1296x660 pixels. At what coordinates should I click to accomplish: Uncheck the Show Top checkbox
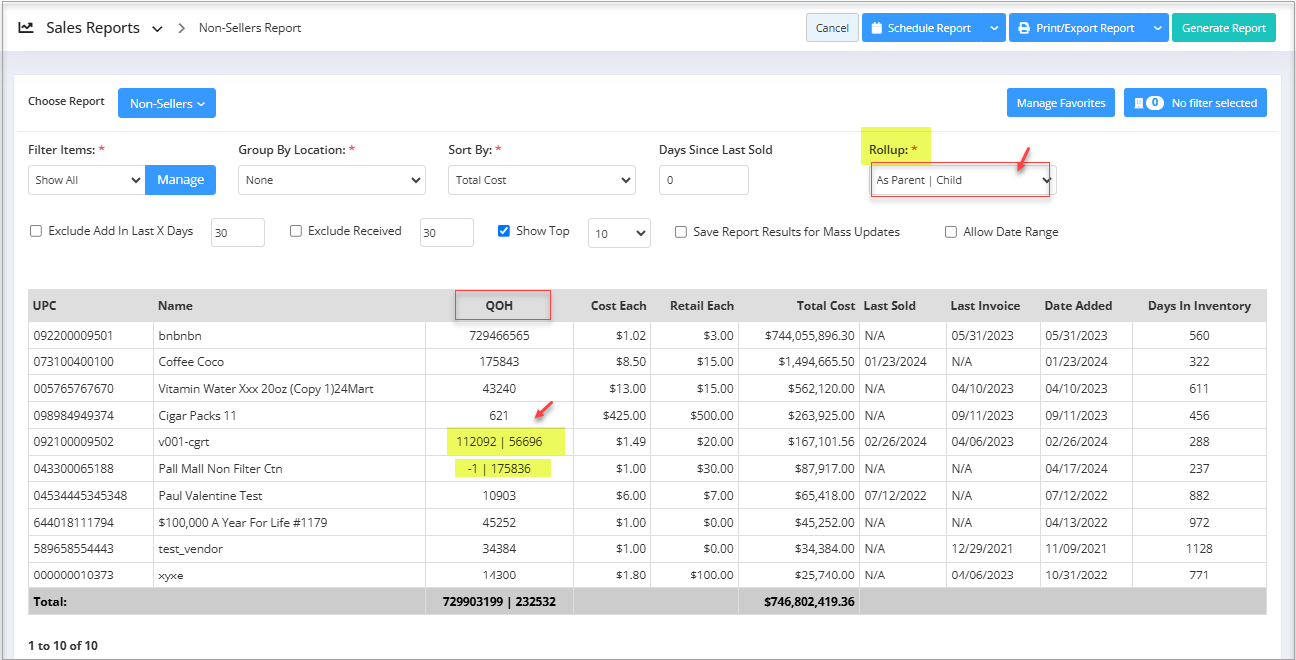pos(504,231)
